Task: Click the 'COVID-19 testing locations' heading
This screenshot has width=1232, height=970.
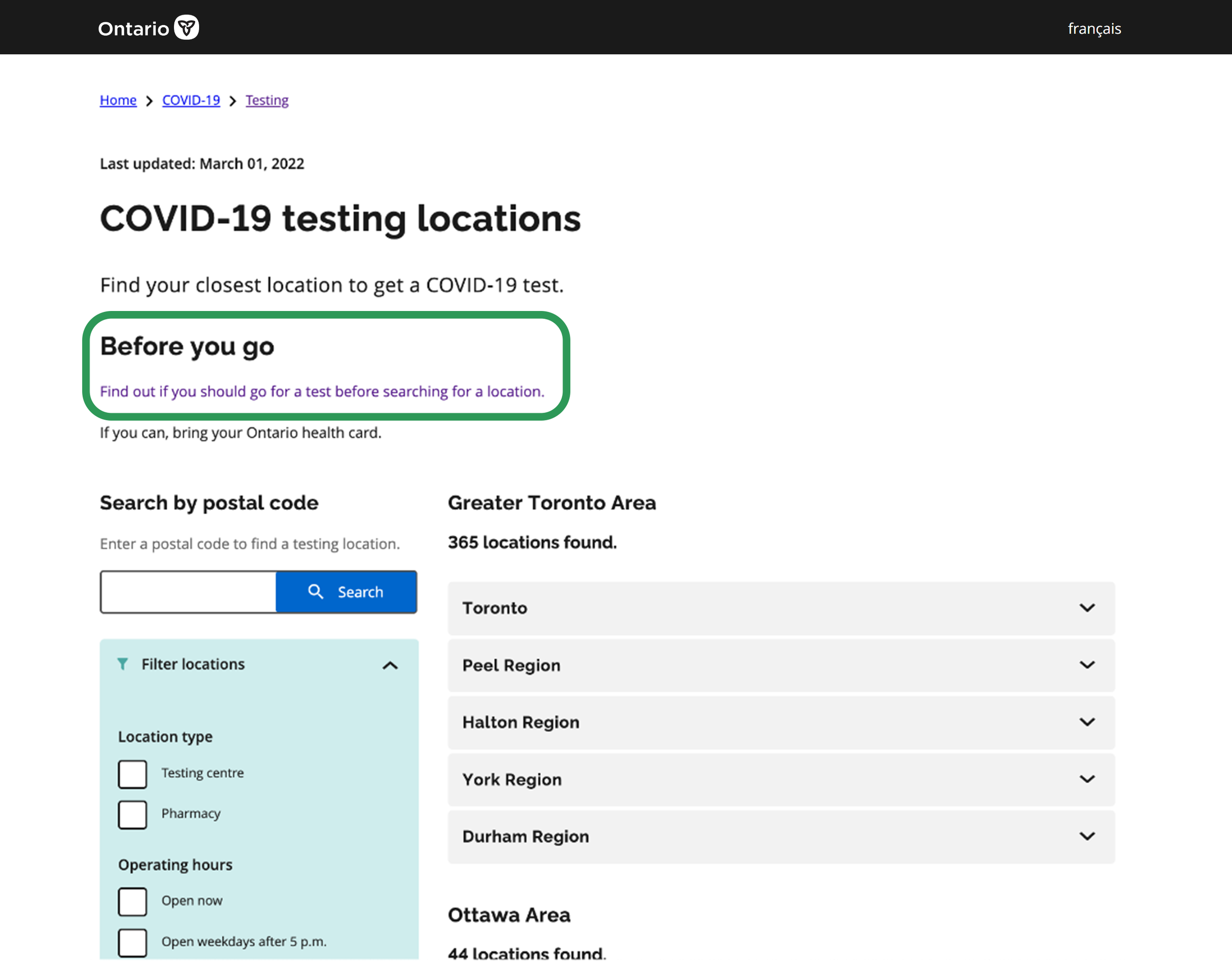Action: point(341,219)
